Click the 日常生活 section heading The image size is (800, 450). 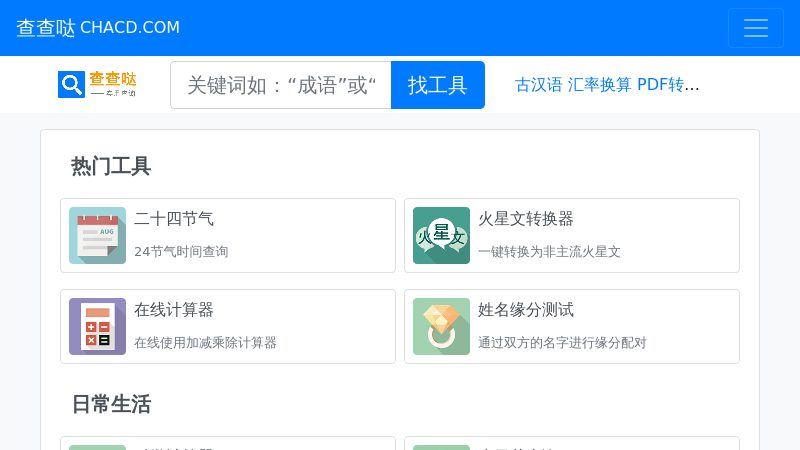tap(111, 404)
